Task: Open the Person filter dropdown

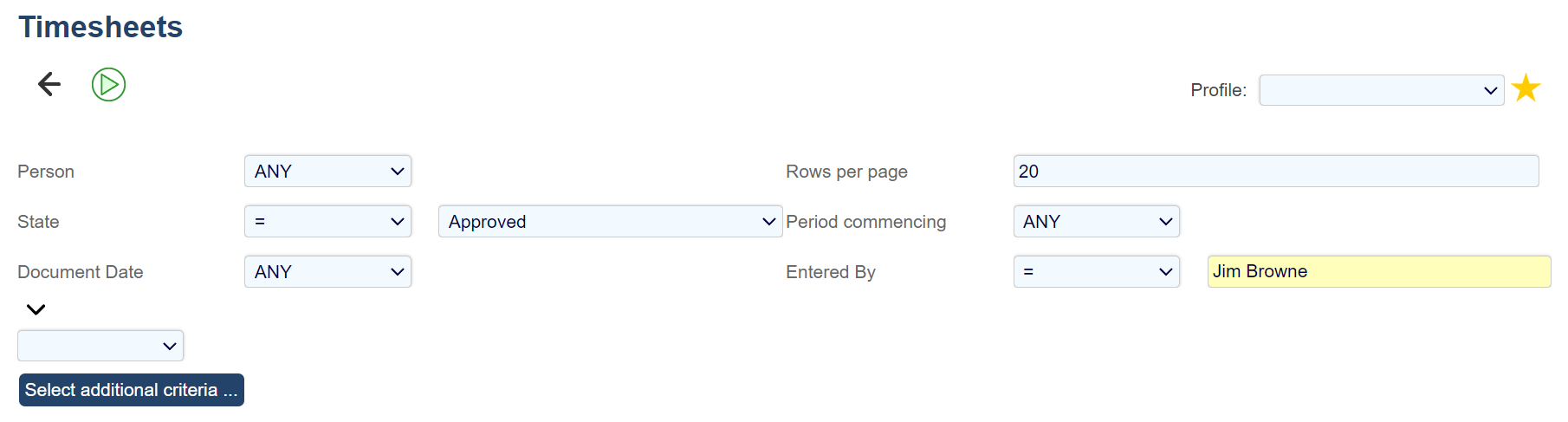Action: 327,172
